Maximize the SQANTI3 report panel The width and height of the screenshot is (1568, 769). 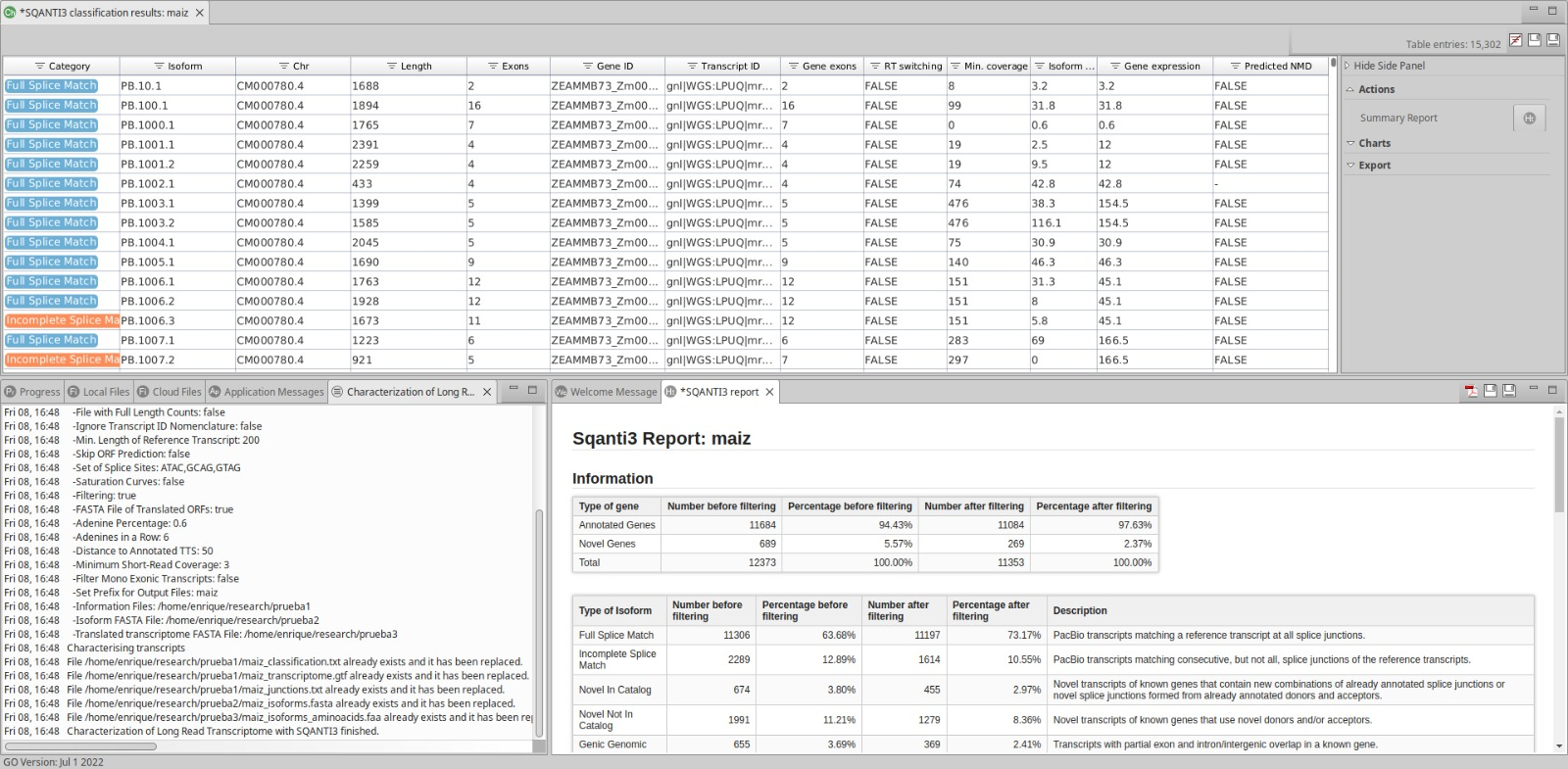(1552, 389)
